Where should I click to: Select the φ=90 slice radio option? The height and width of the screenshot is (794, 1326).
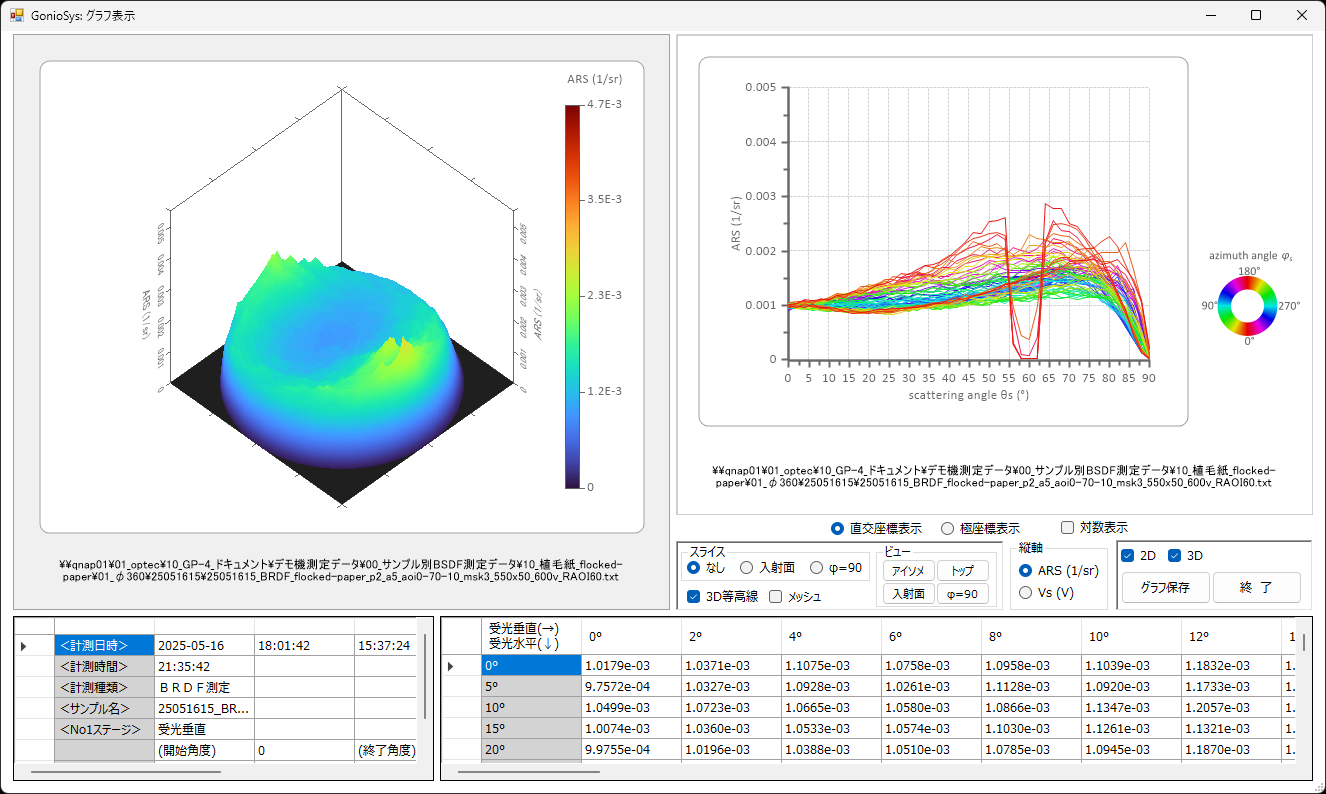coord(817,568)
